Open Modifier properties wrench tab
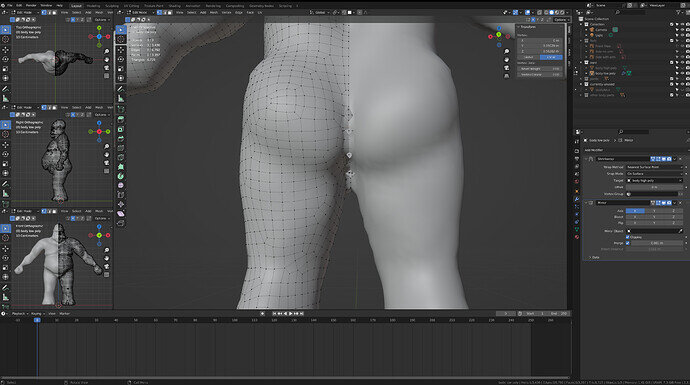The width and height of the screenshot is (690, 385). click(x=577, y=199)
